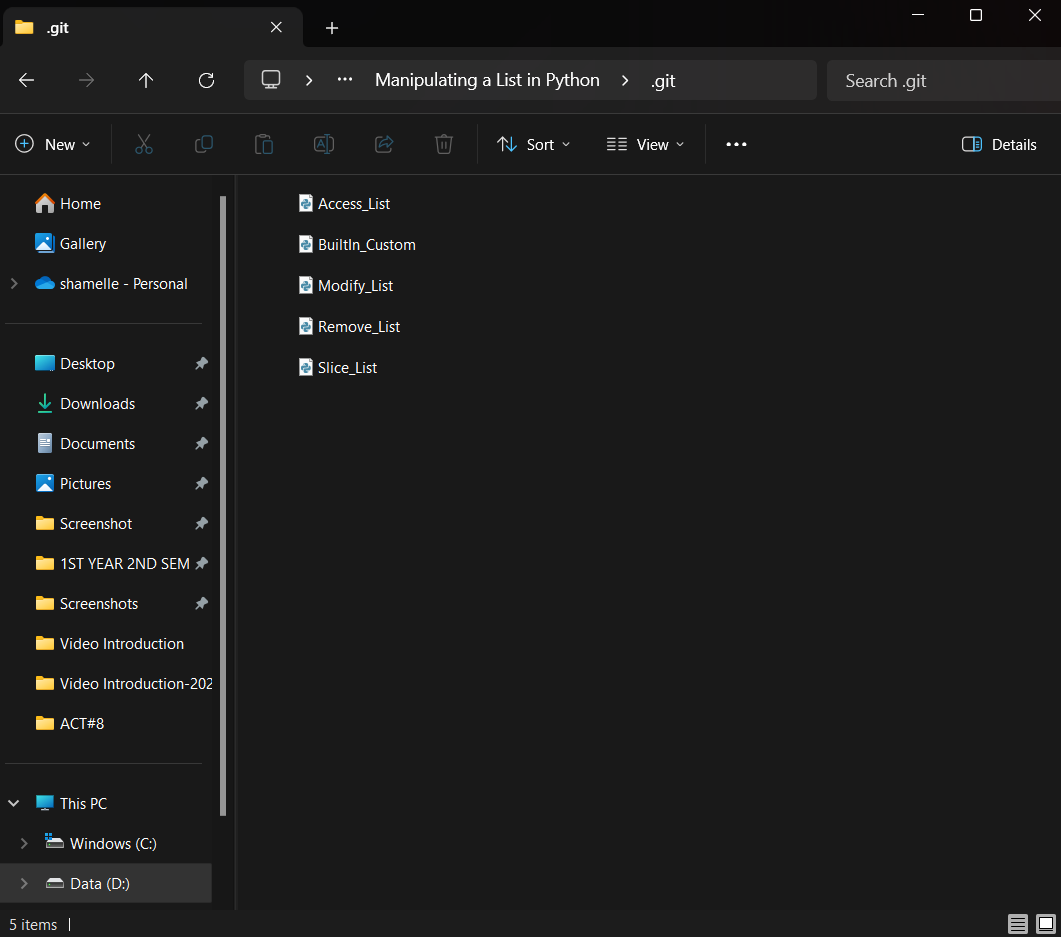Expand the This PC tree item
Image resolution: width=1061 pixels, height=937 pixels.
pos(13,803)
